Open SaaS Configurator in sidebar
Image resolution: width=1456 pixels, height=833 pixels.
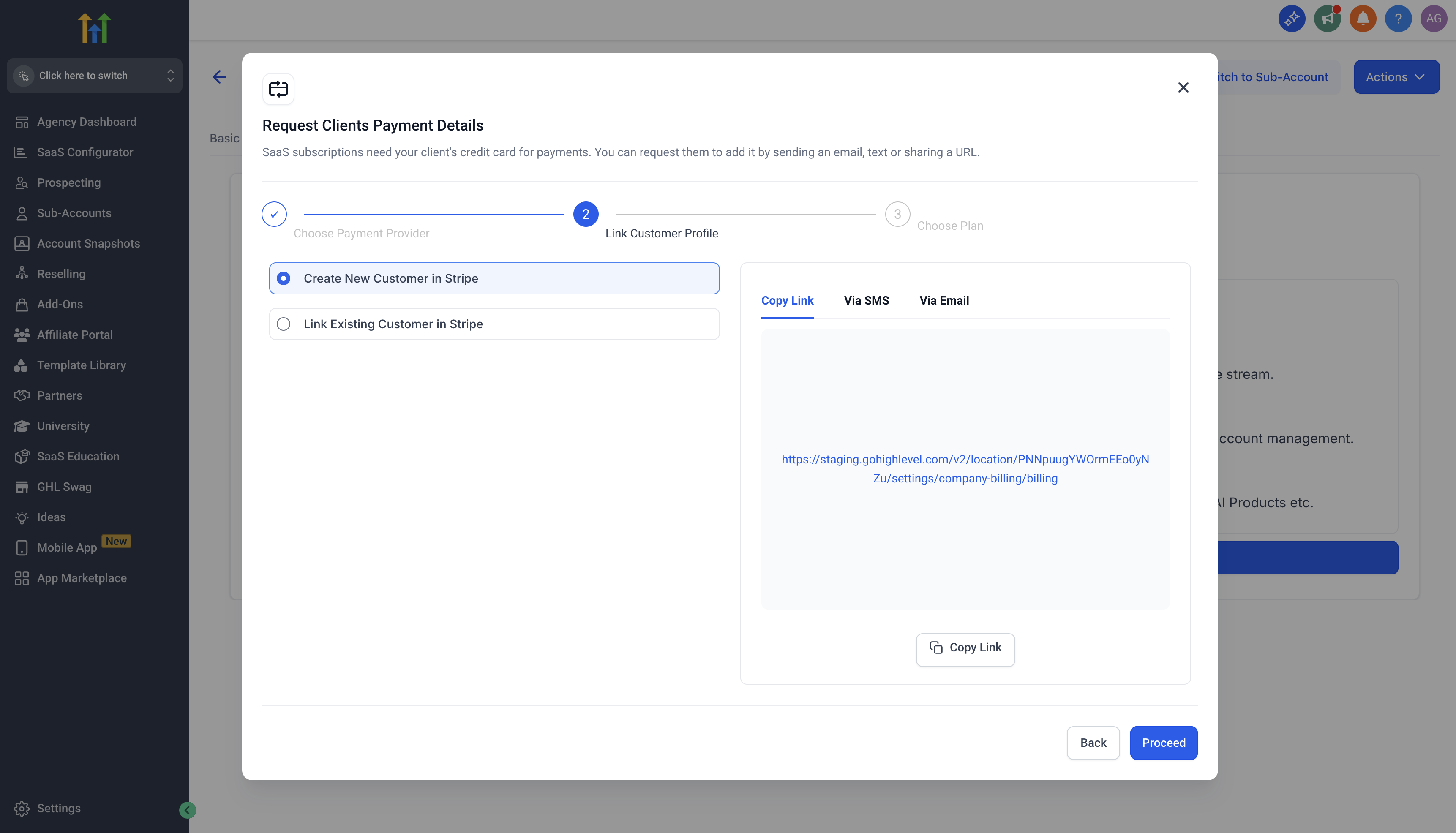[85, 152]
